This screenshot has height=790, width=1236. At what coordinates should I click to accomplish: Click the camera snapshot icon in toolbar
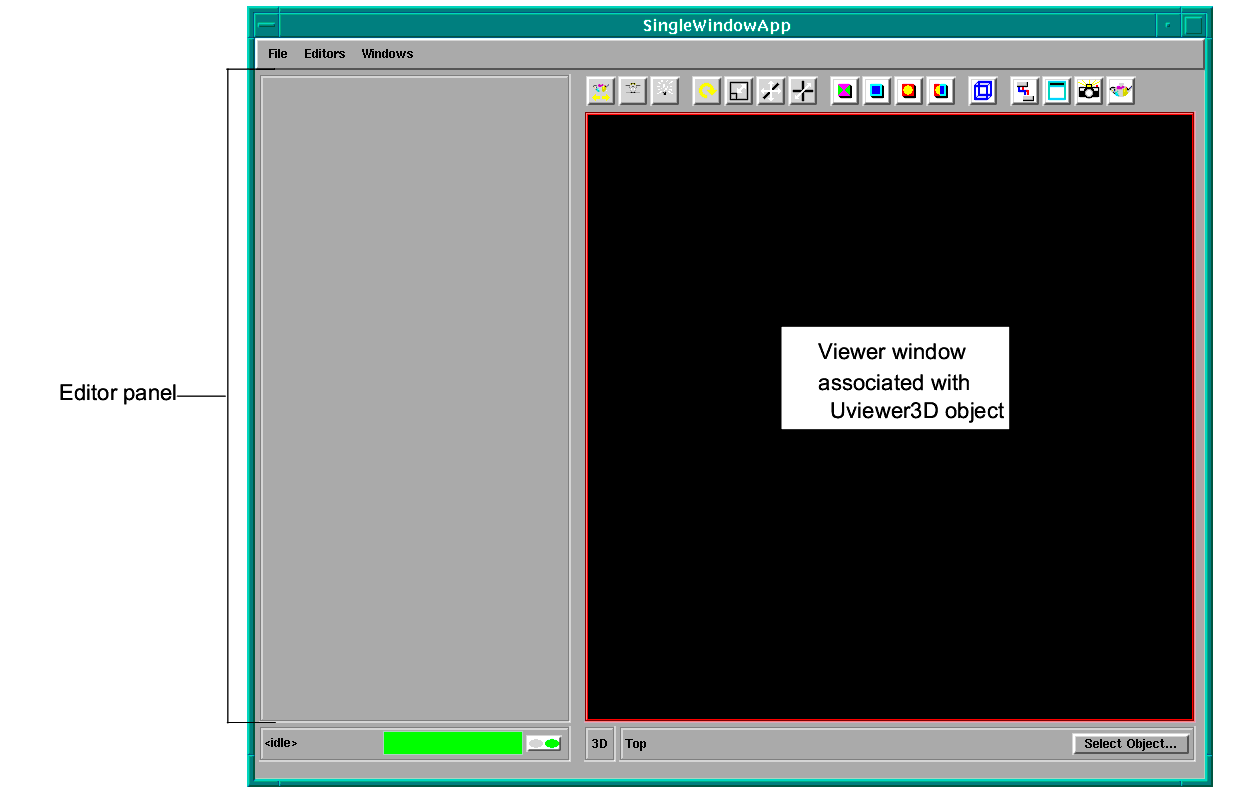pyautogui.click(x=1089, y=92)
